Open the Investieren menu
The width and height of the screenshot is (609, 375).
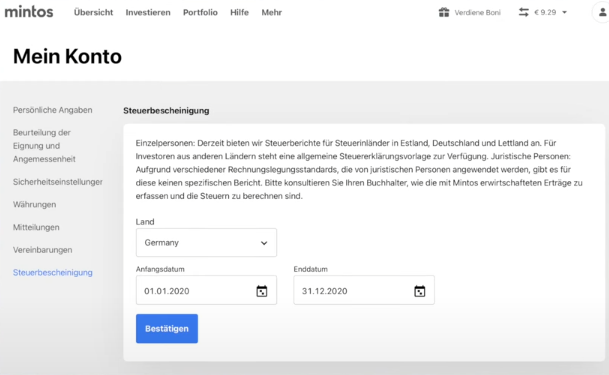click(148, 12)
